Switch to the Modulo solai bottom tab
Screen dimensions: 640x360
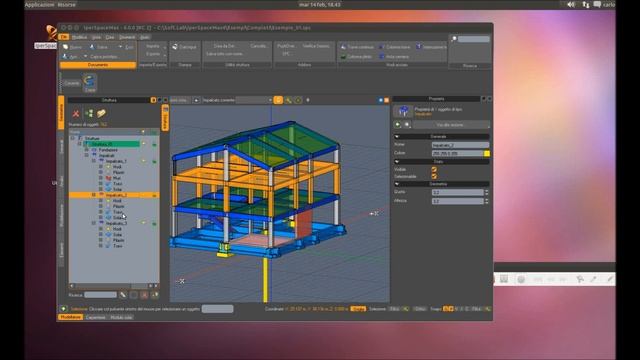pyautogui.click(x=121, y=317)
